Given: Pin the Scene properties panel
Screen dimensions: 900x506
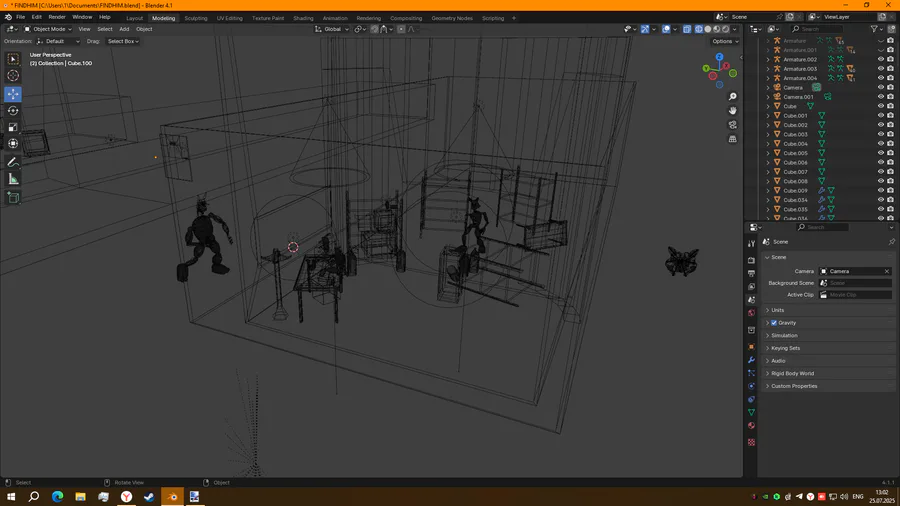Looking at the screenshot, I should click(891, 242).
